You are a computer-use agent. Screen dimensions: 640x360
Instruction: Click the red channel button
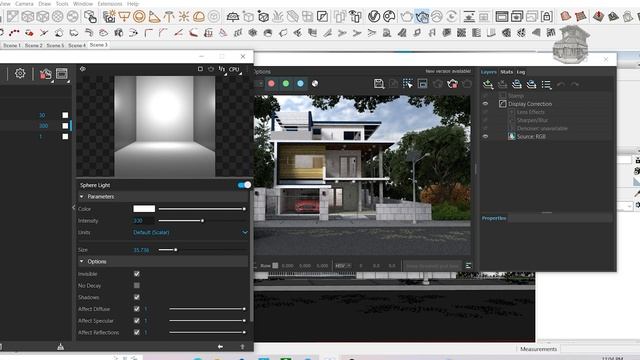click(271, 84)
